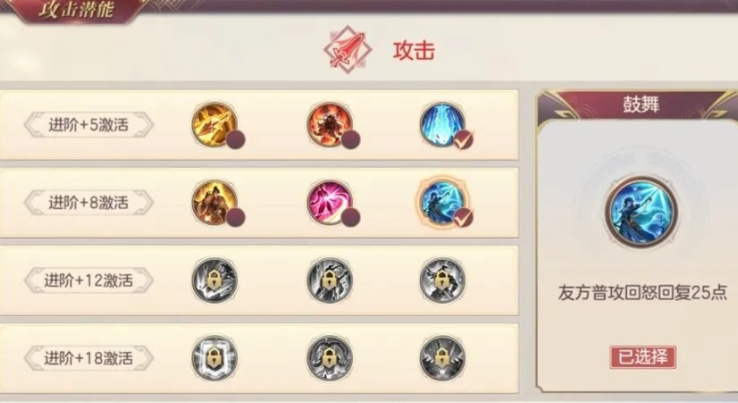
Task: Select the red fire warrior skill in the 进阶+5 row
Action: 329,124
